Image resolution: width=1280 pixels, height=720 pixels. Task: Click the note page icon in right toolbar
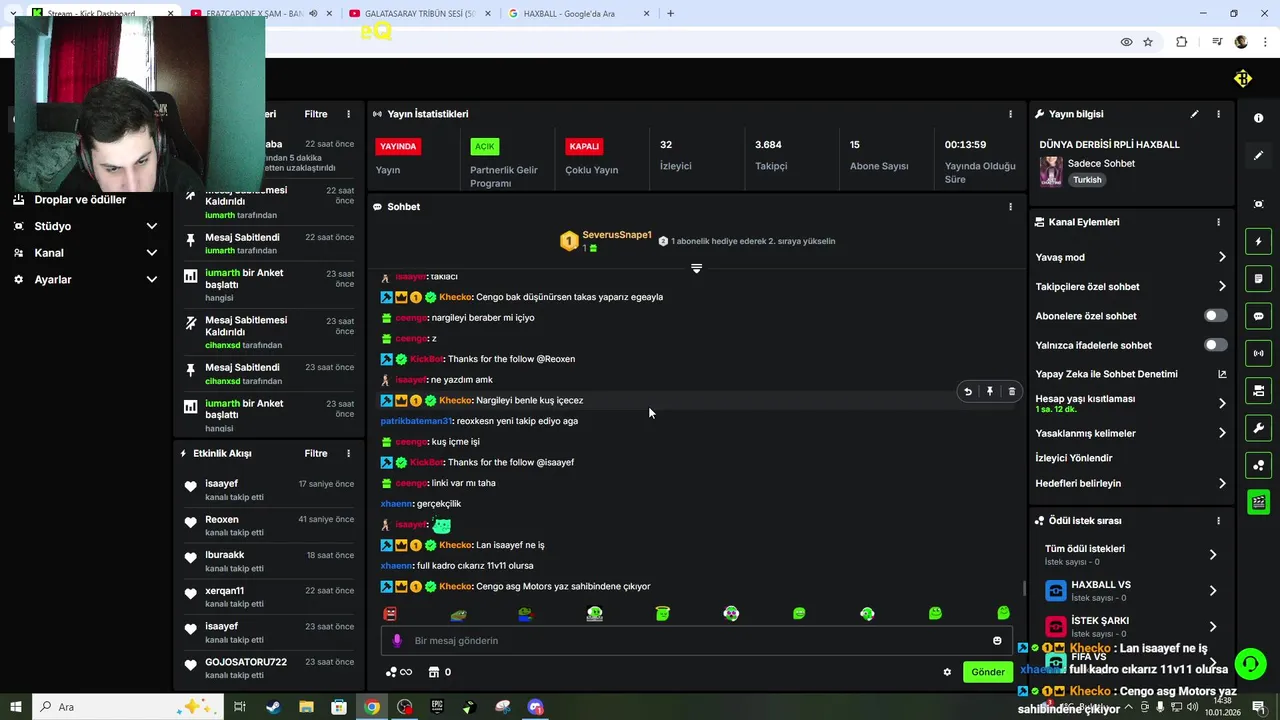pos(1258,278)
